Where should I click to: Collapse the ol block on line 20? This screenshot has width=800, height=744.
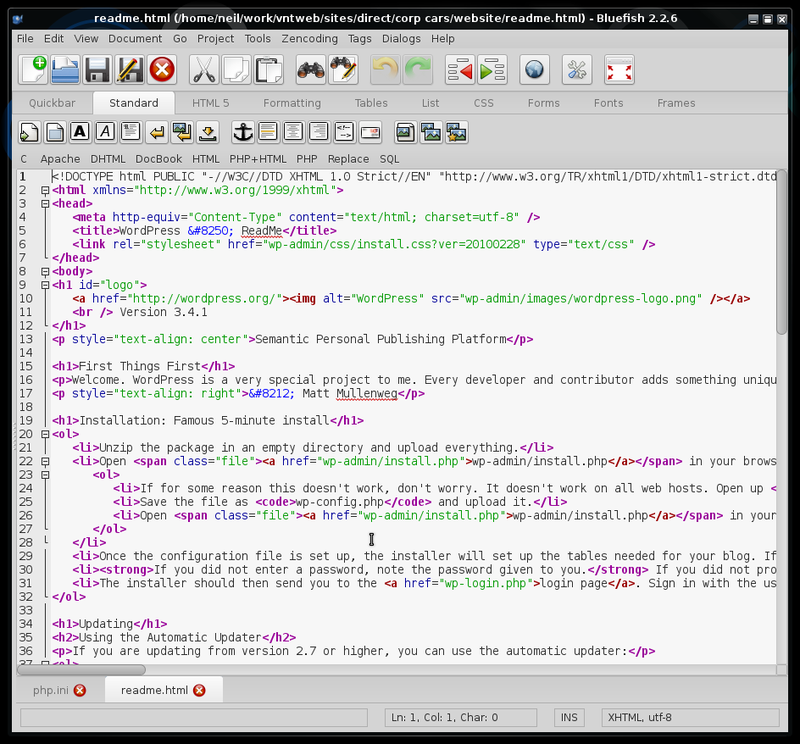click(45, 435)
